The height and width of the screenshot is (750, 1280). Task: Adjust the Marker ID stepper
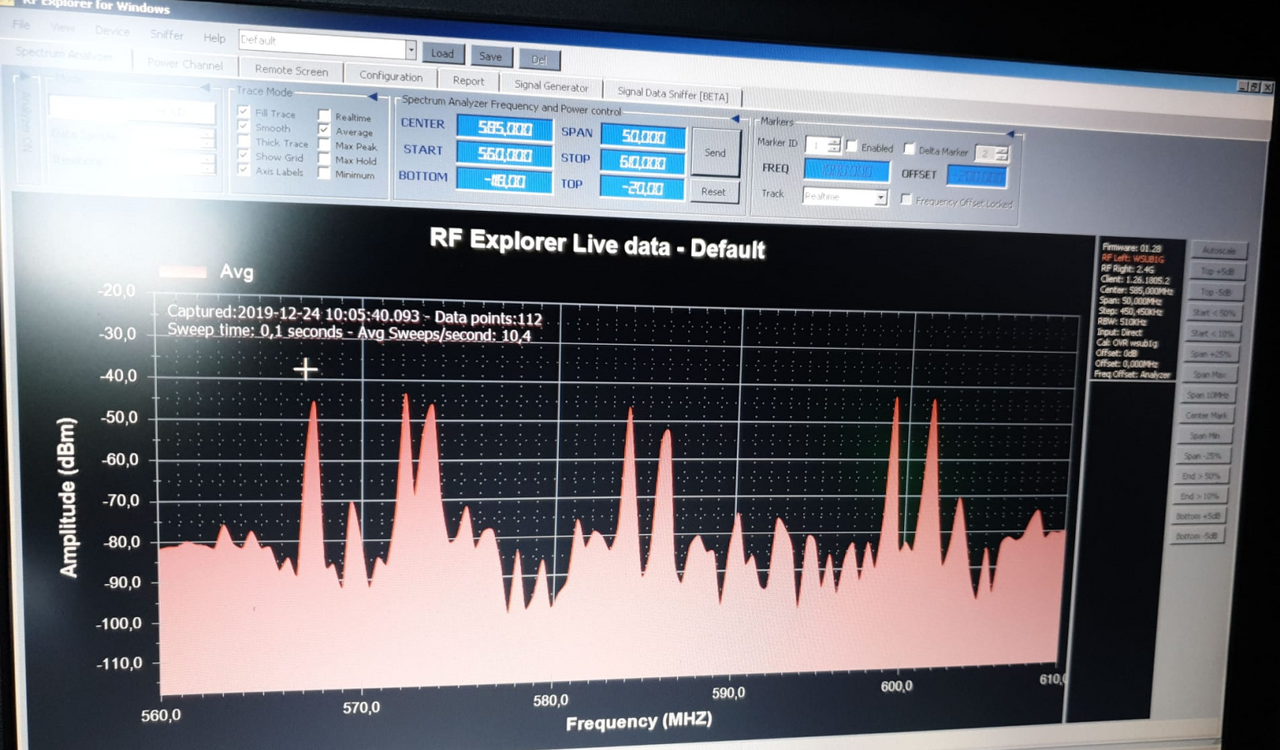pos(834,146)
